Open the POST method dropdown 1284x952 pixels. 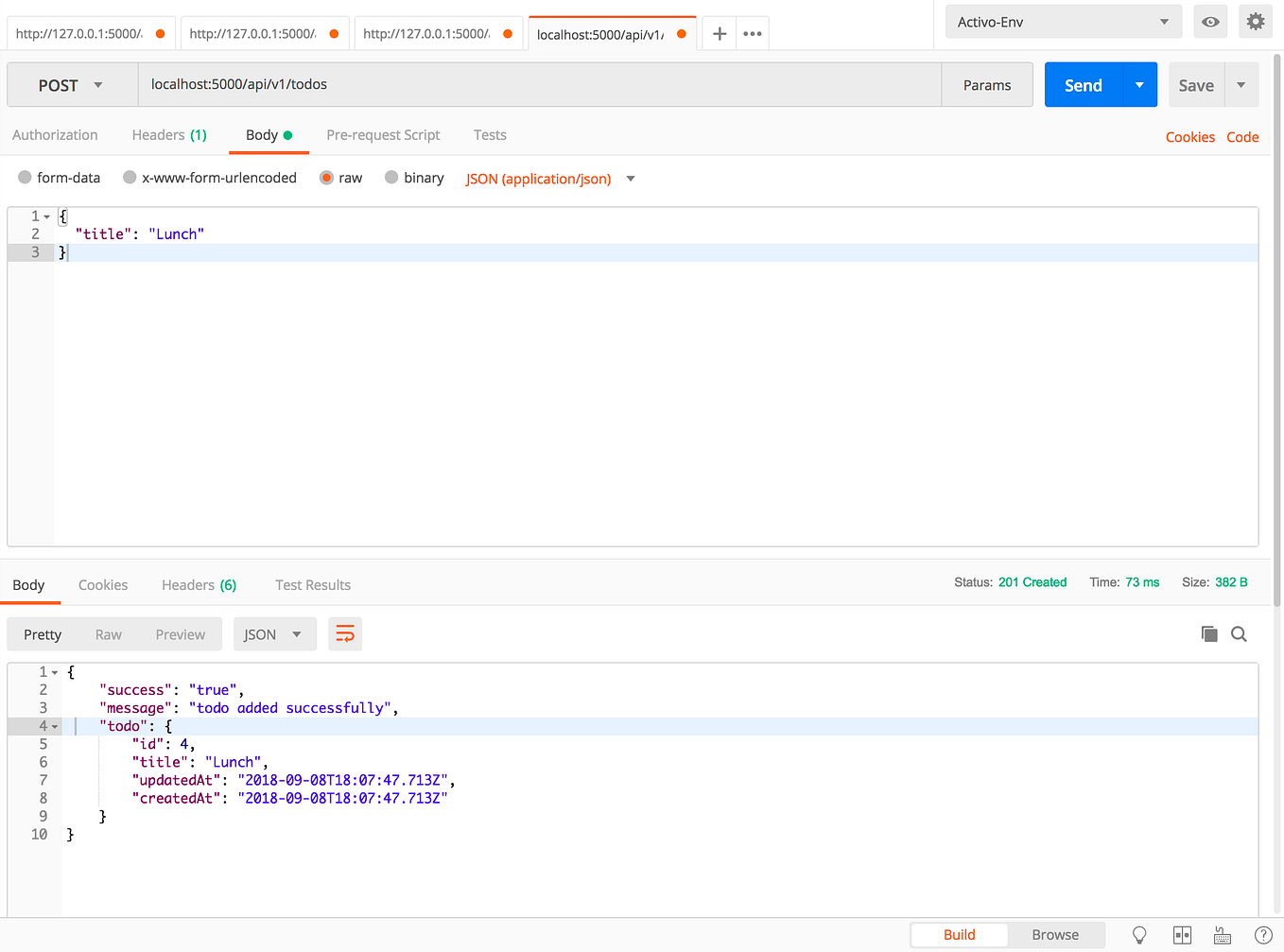tap(71, 84)
